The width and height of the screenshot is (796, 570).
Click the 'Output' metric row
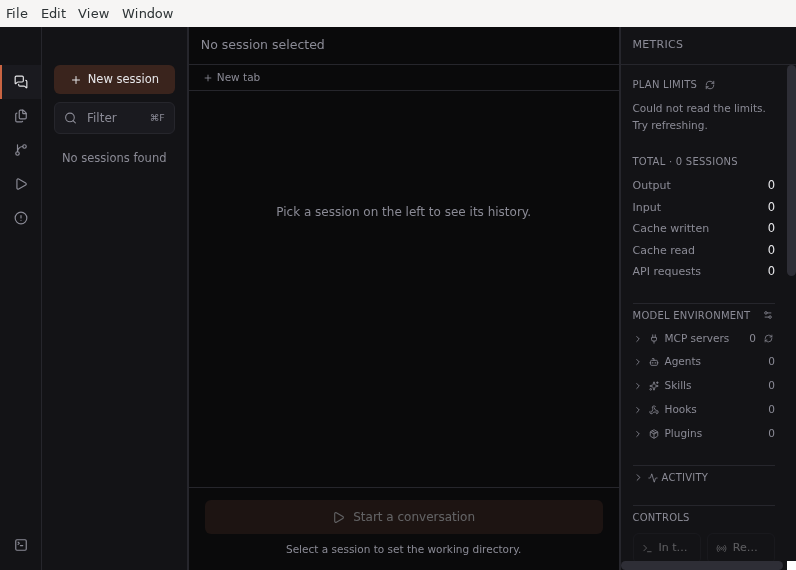tap(703, 185)
